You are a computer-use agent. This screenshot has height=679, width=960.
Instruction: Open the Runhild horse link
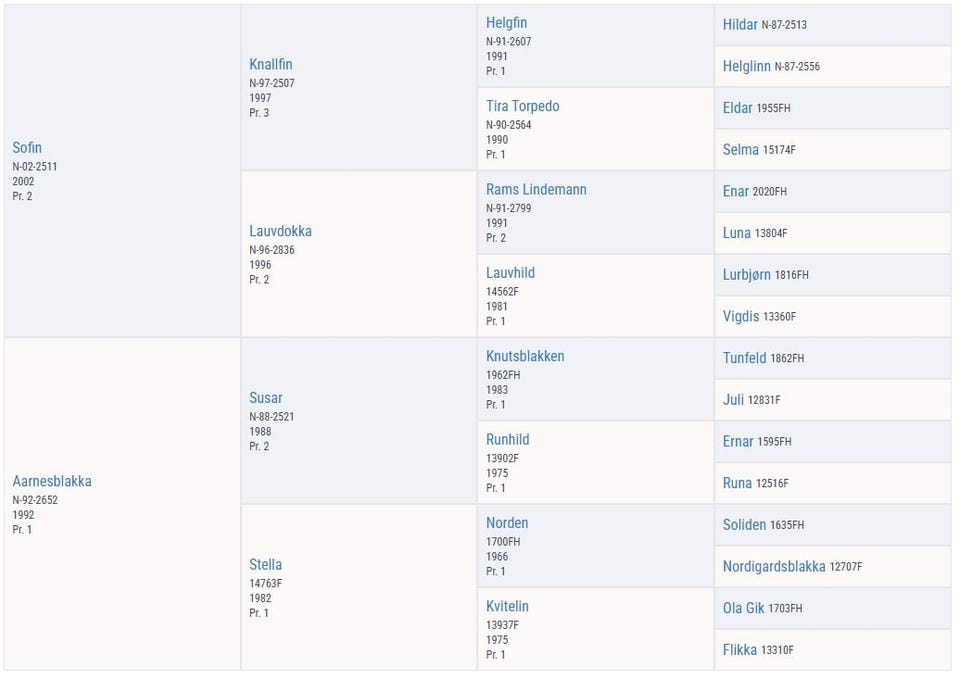pyautogui.click(x=508, y=440)
